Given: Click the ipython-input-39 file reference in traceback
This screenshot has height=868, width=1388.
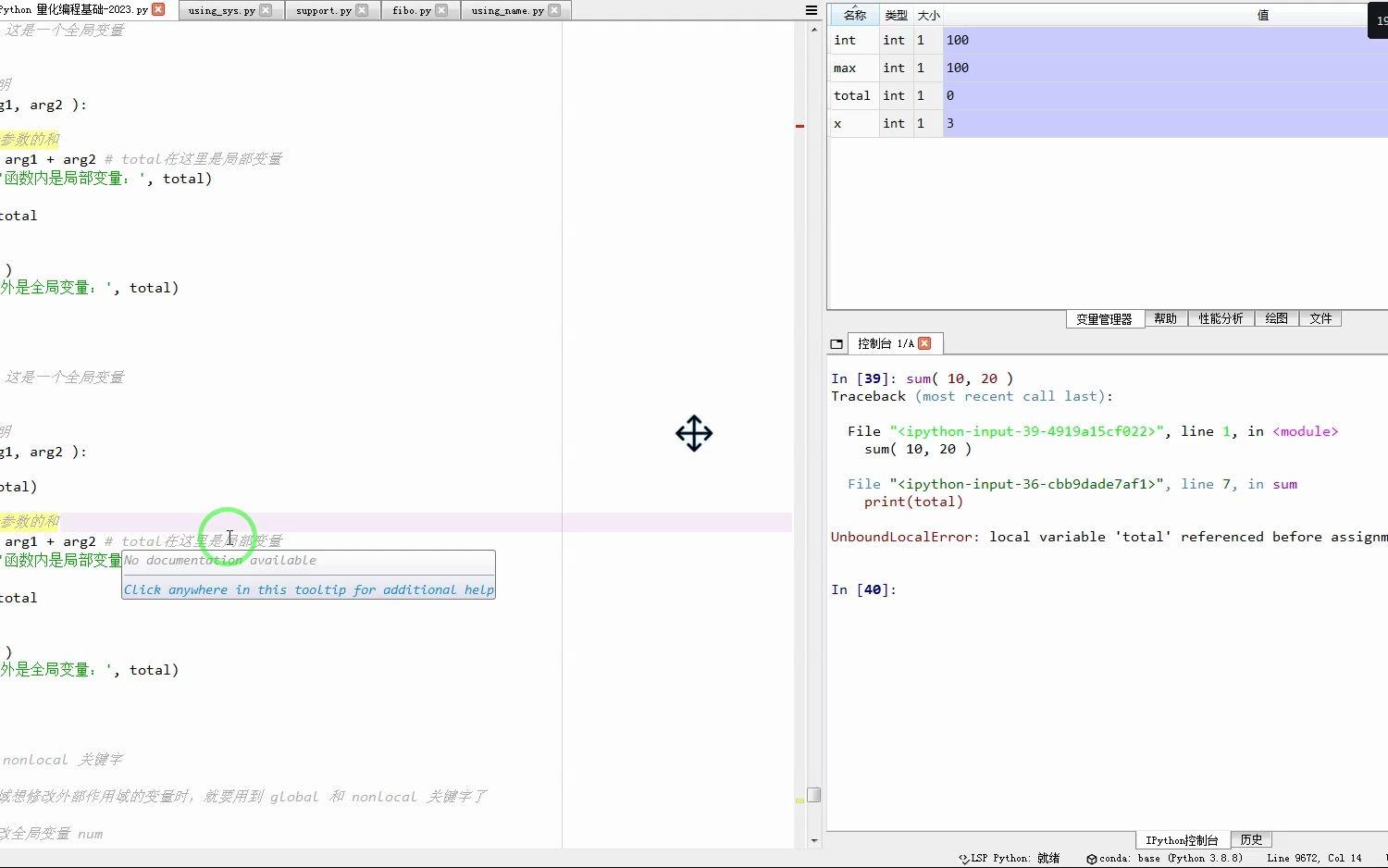Looking at the screenshot, I should click(x=1027, y=431).
